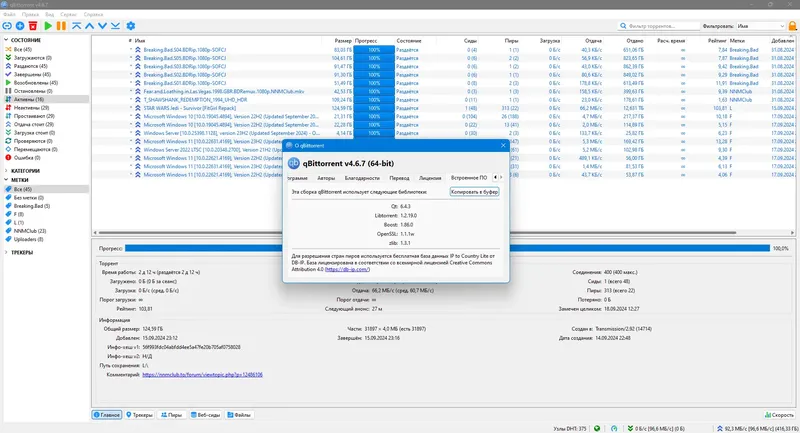Open the Вид menu

point(49,15)
